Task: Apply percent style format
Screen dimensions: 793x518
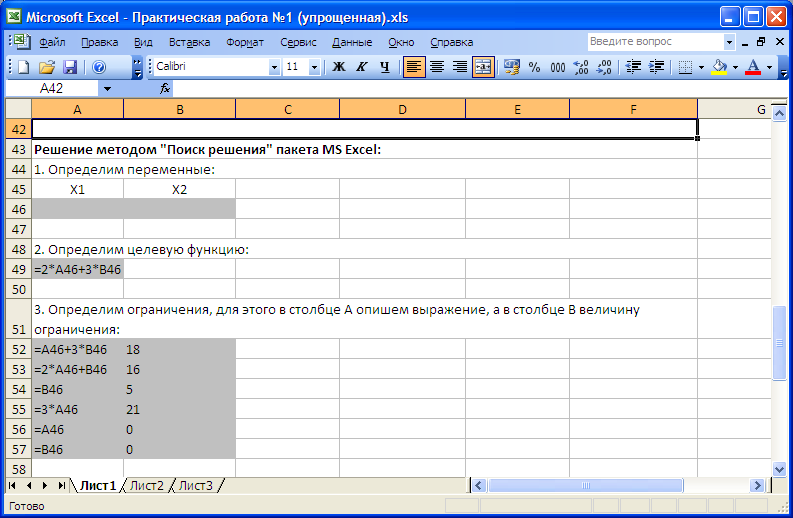Action: click(535, 67)
